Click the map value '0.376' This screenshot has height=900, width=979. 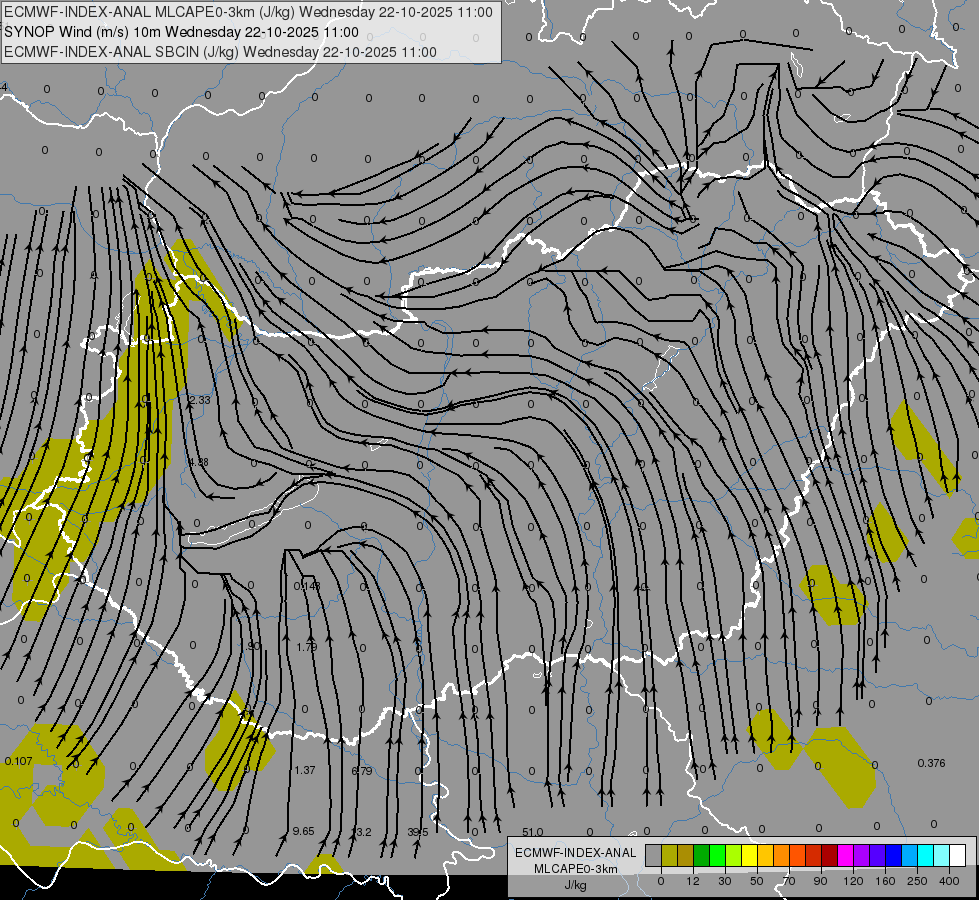click(932, 763)
